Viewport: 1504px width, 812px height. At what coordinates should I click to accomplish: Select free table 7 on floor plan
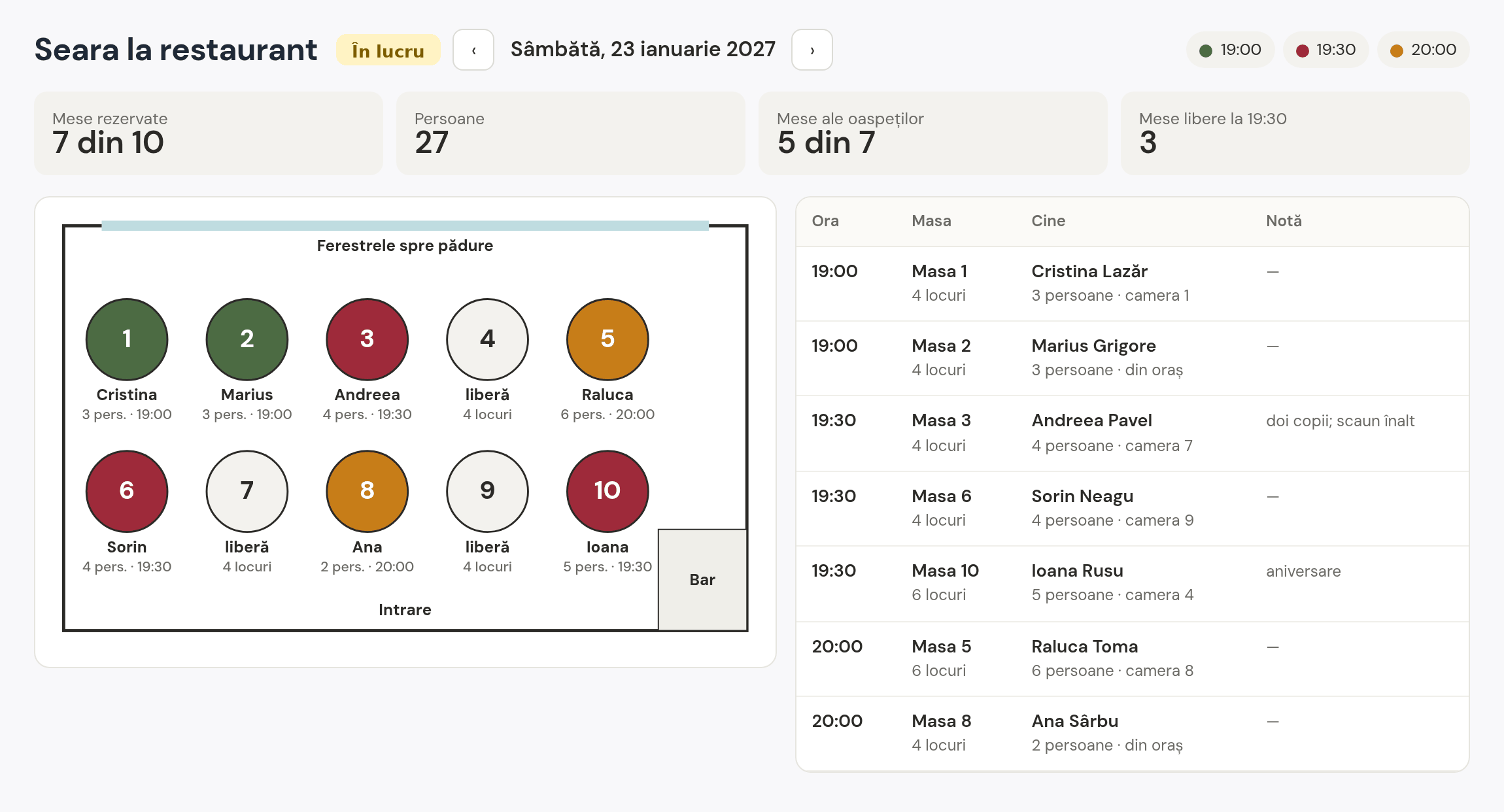[247, 491]
